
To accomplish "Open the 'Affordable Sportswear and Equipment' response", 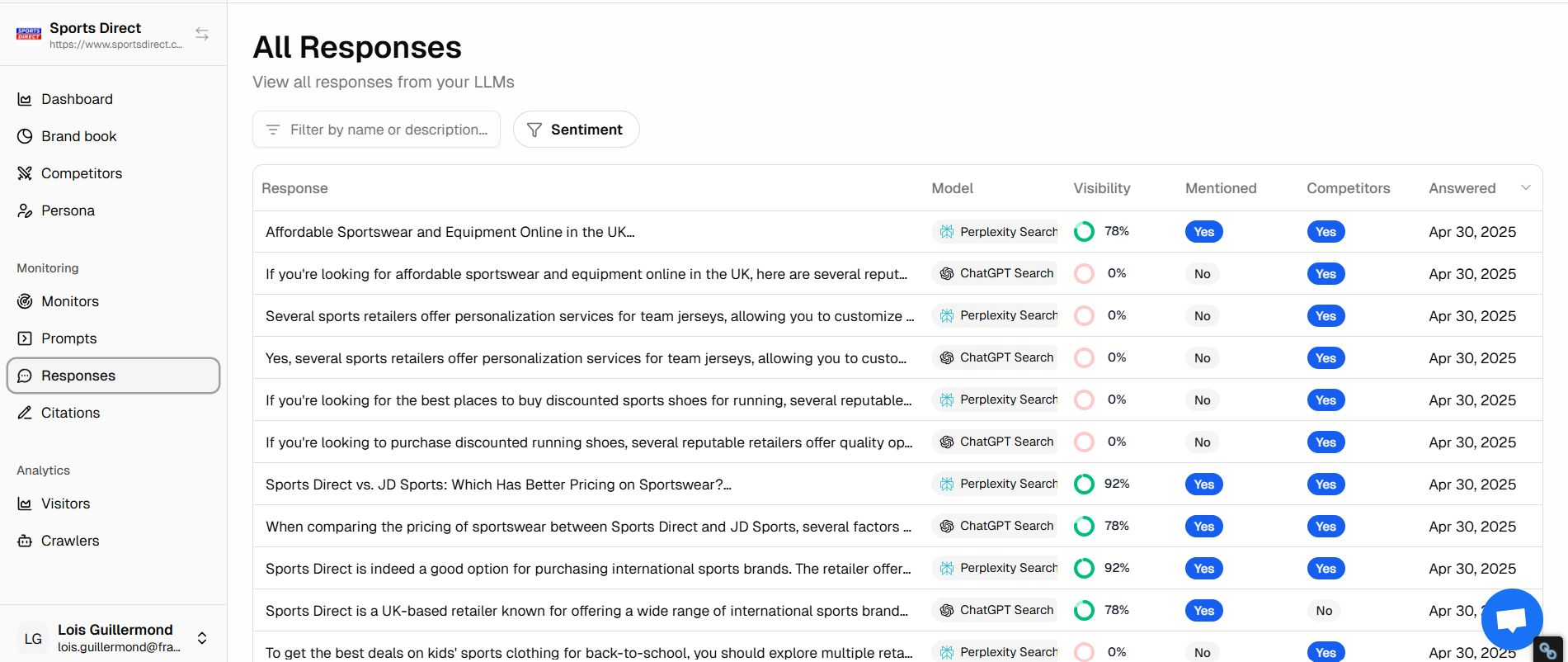I will 450,232.
